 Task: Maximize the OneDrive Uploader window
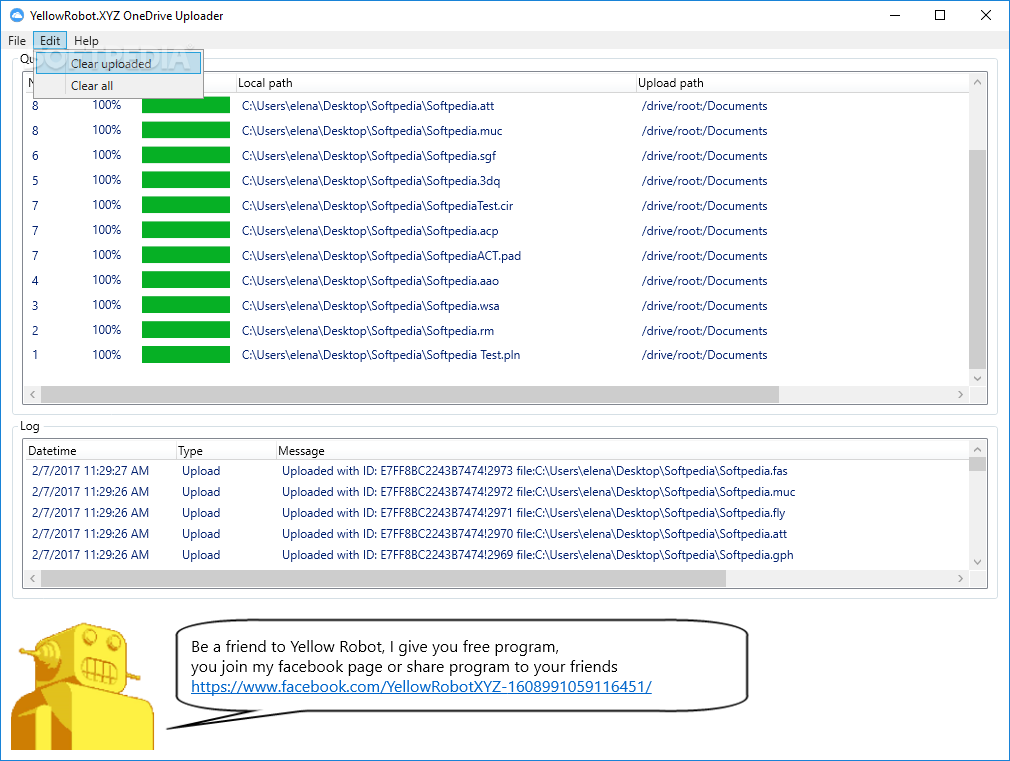pos(940,15)
